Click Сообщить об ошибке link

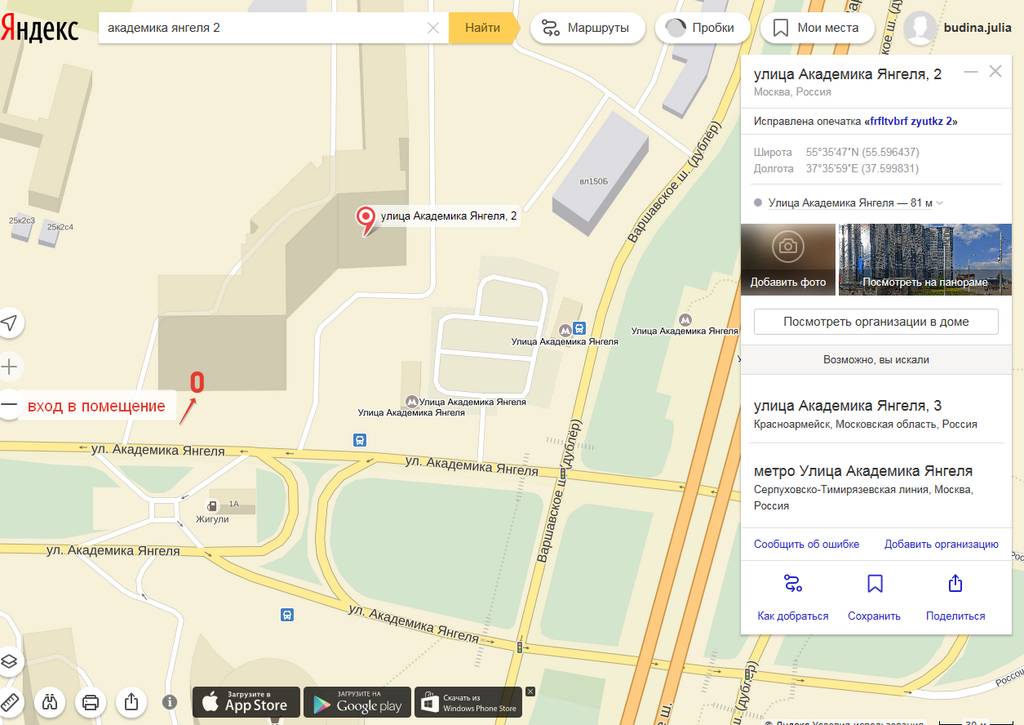click(x=806, y=544)
